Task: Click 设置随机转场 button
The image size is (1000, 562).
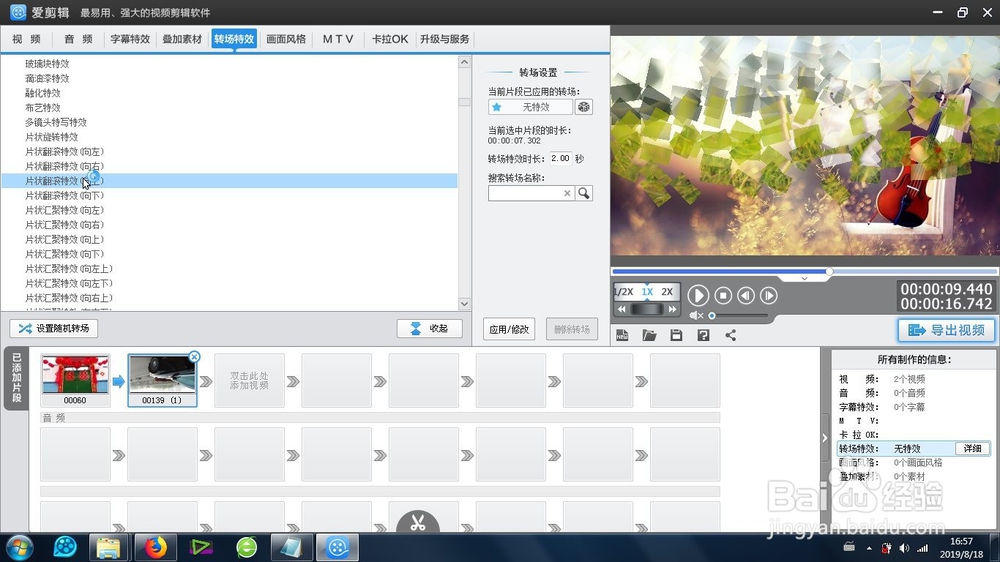Action: click(54, 329)
